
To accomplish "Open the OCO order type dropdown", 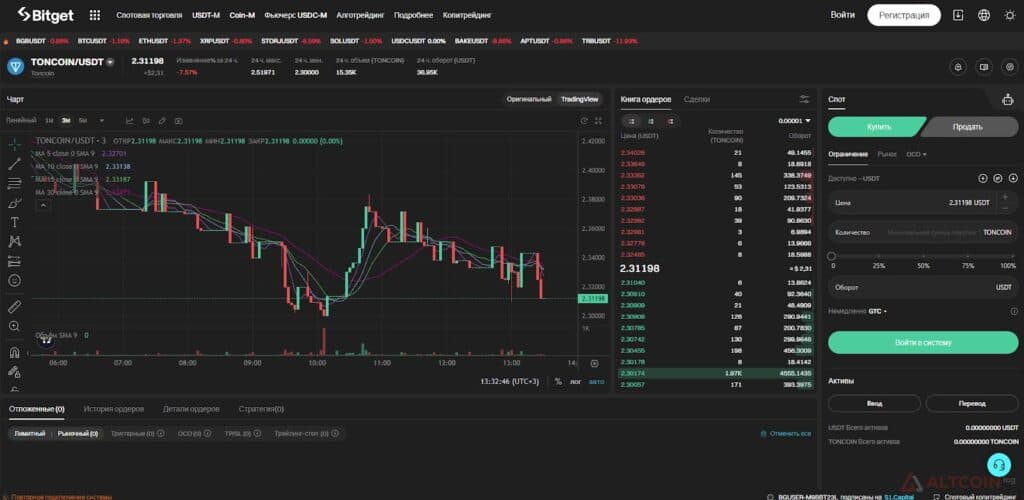I will point(916,154).
